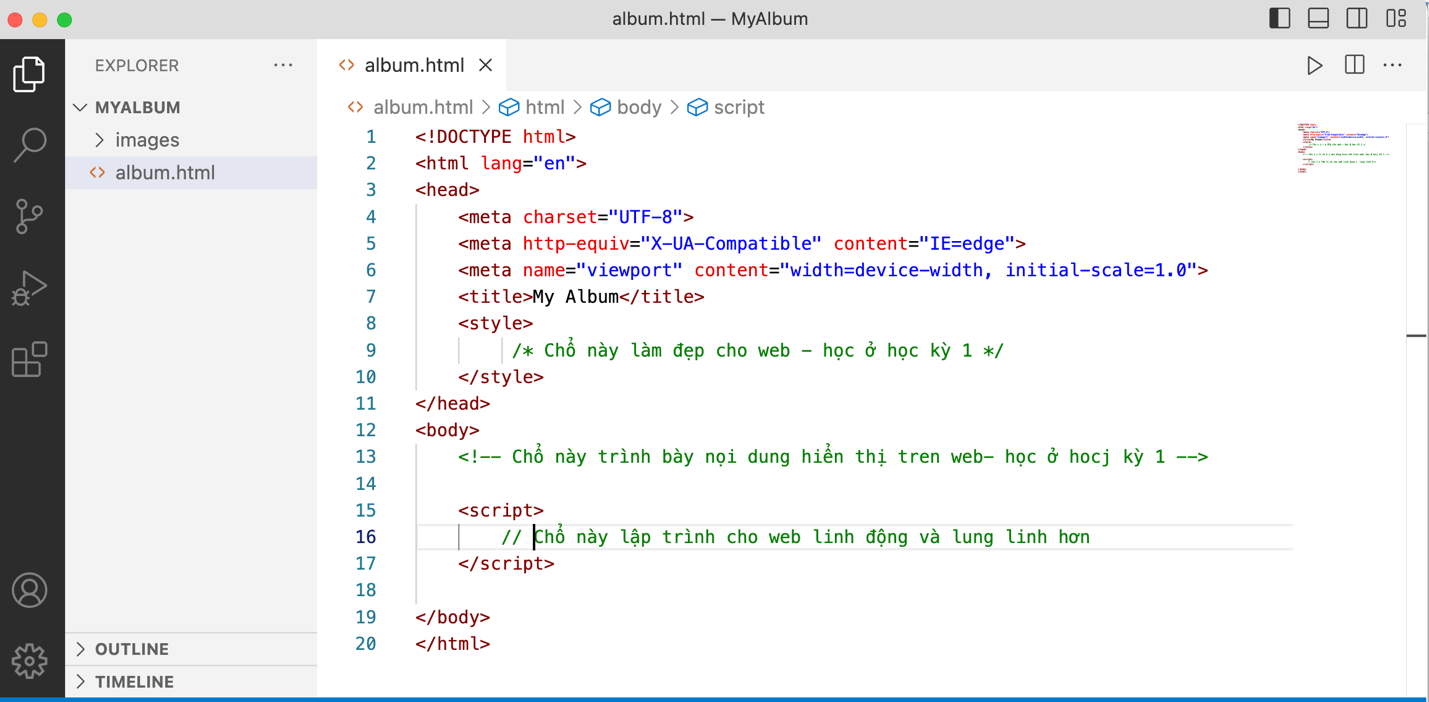The width and height of the screenshot is (1429, 702).
Task: Toggle the secondary side bar
Action: click(1356, 17)
